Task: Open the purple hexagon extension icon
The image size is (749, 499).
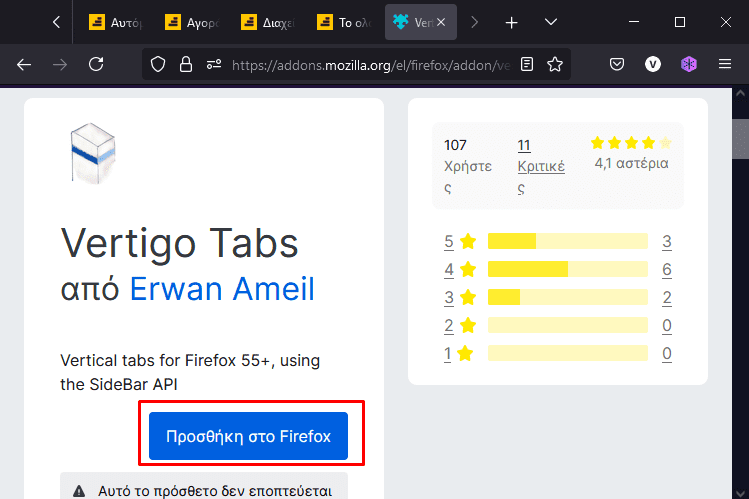Action: point(689,64)
